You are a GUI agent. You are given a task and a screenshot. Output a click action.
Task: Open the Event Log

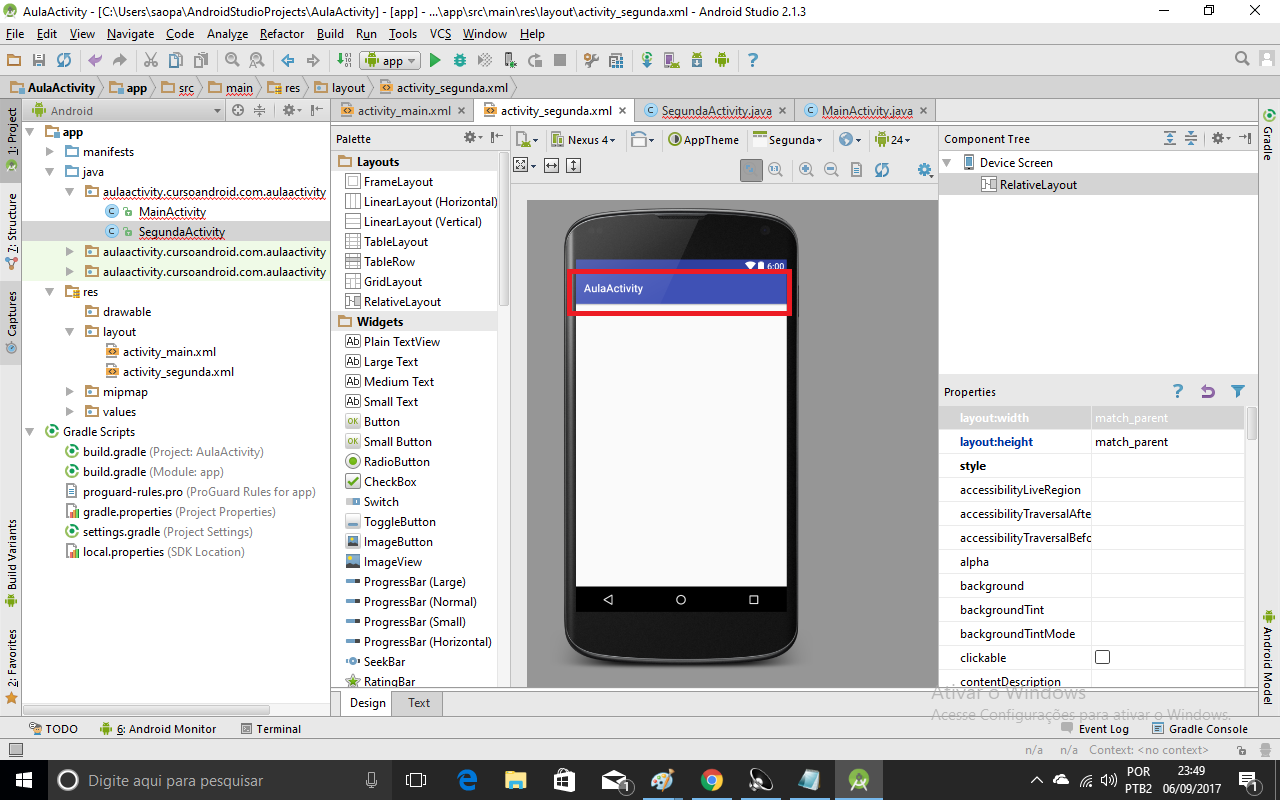pos(1095,729)
